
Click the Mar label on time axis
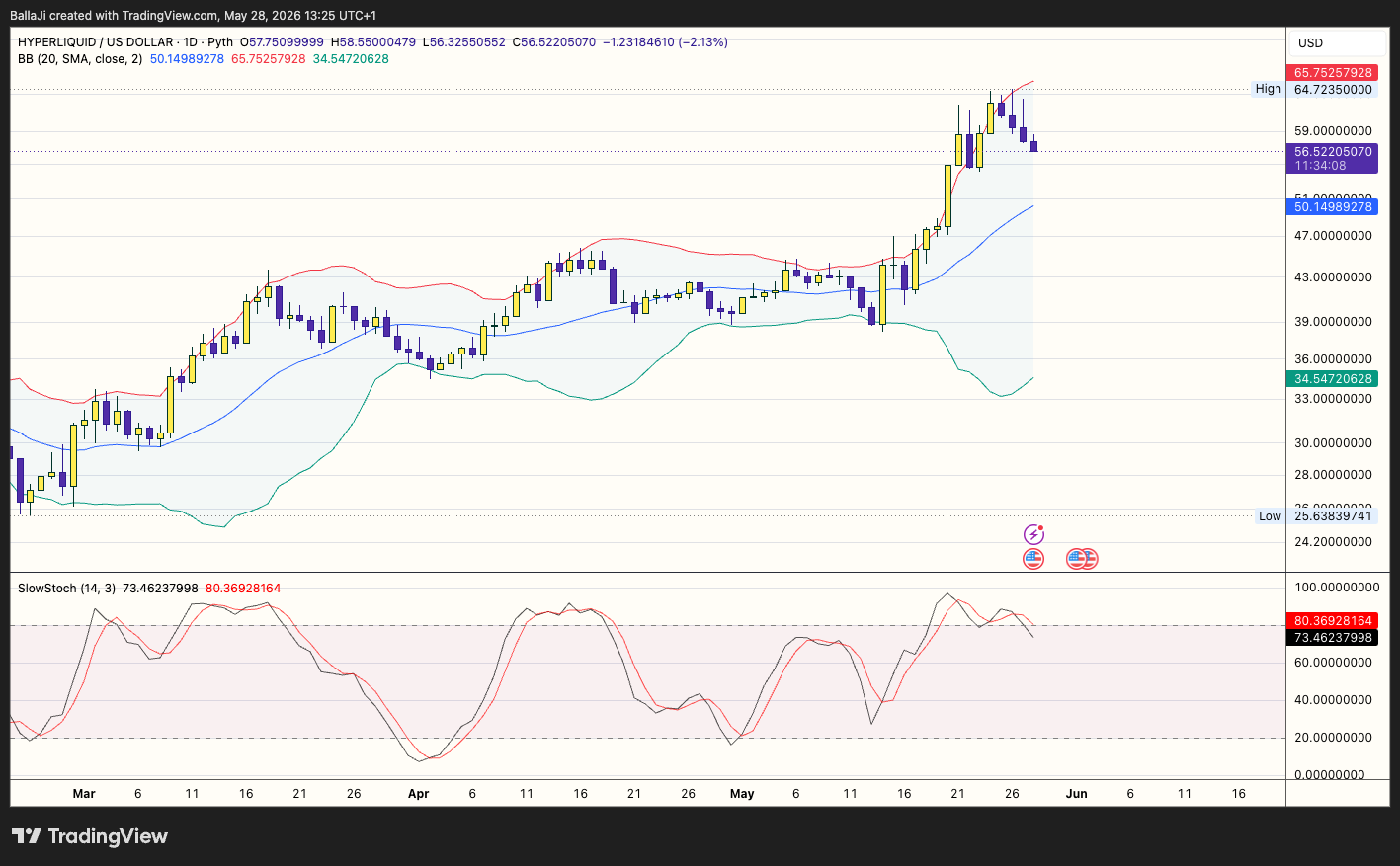[84, 794]
